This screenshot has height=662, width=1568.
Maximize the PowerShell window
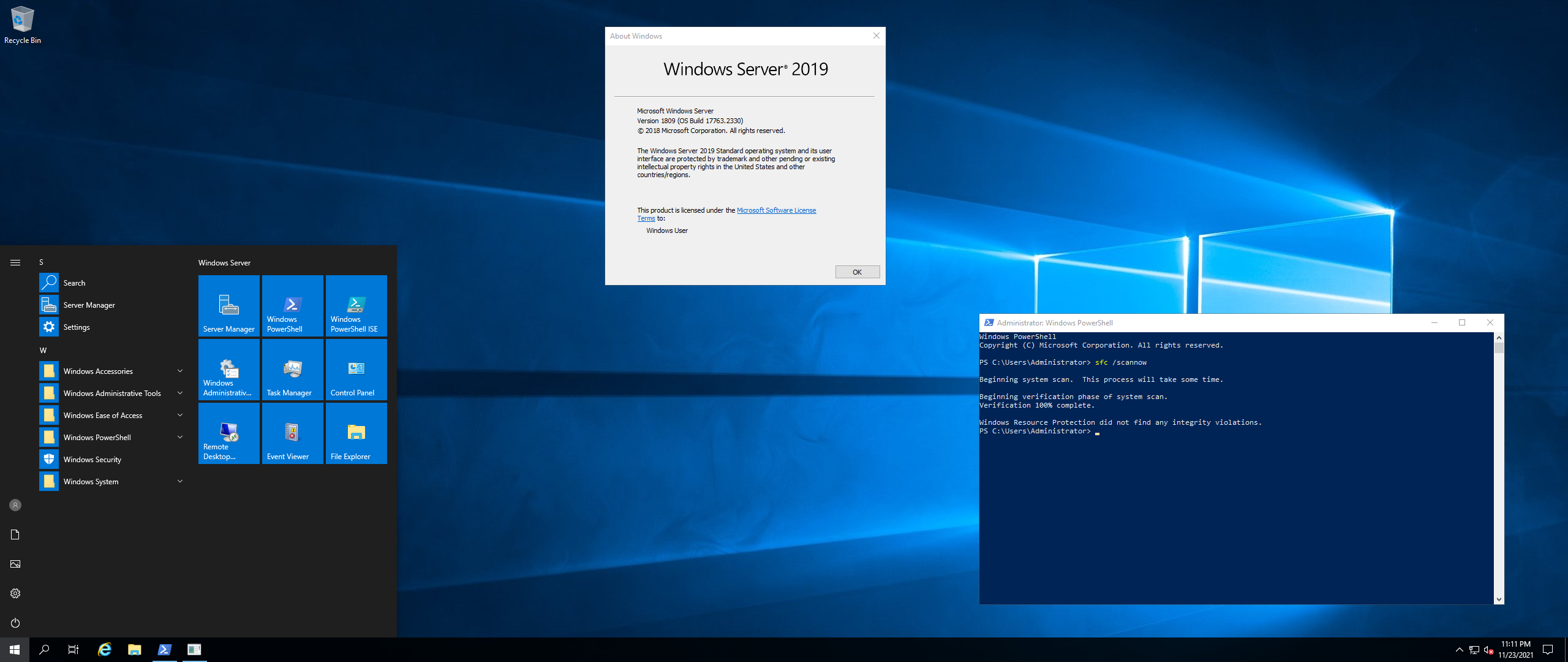click(x=1462, y=322)
